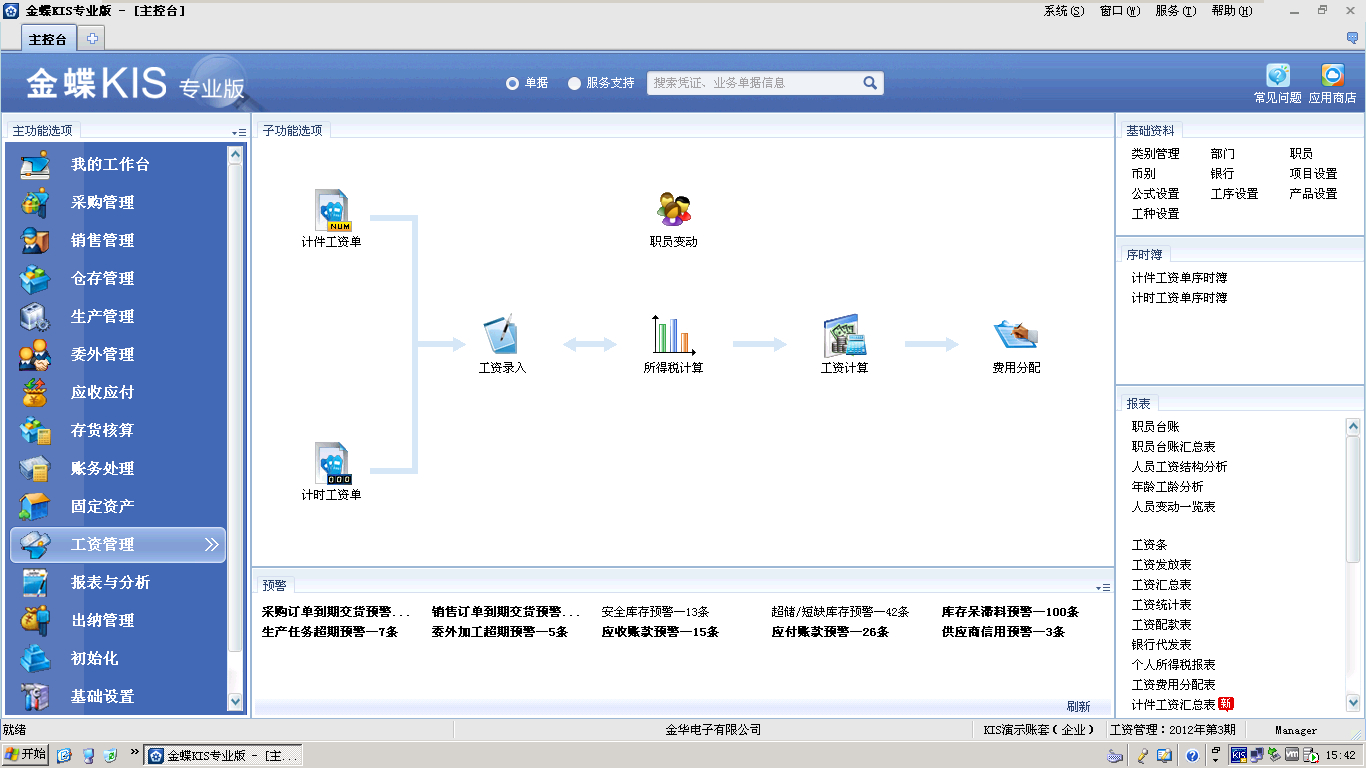Open the 费用分配 icon

coord(1016,336)
